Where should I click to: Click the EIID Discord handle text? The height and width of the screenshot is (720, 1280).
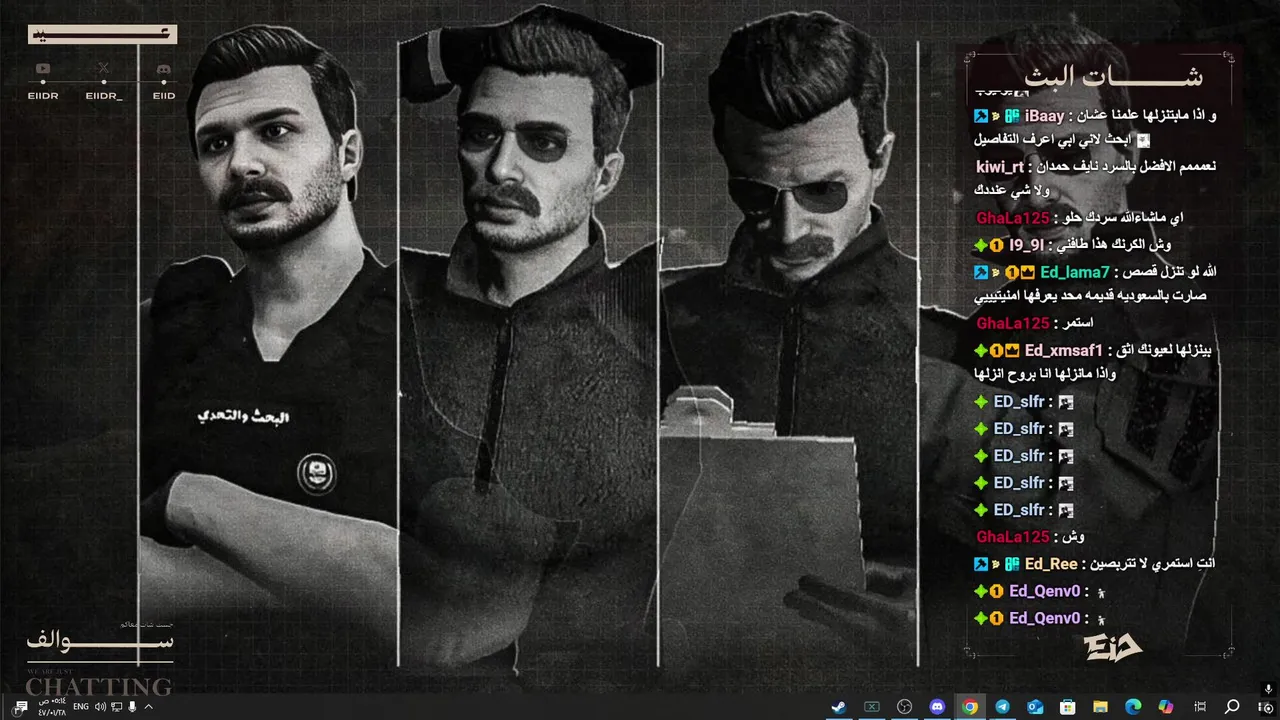coord(164,96)
